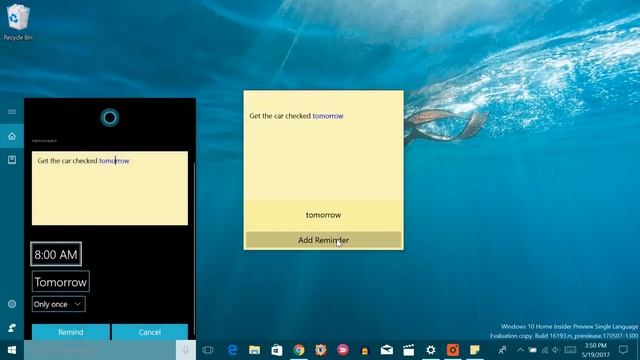
Task: Open File Explorer from the taskbar
Action: [254, 350]
